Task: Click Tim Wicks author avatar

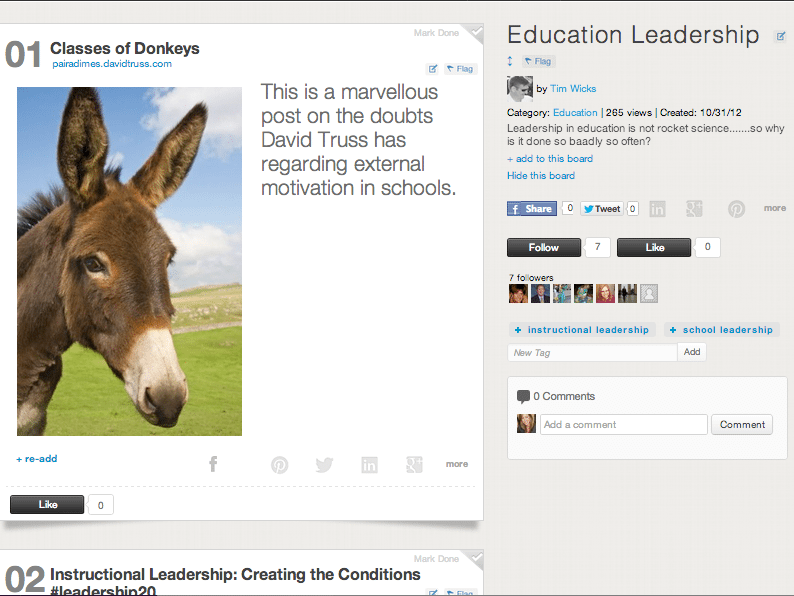Action: point(520,89)
